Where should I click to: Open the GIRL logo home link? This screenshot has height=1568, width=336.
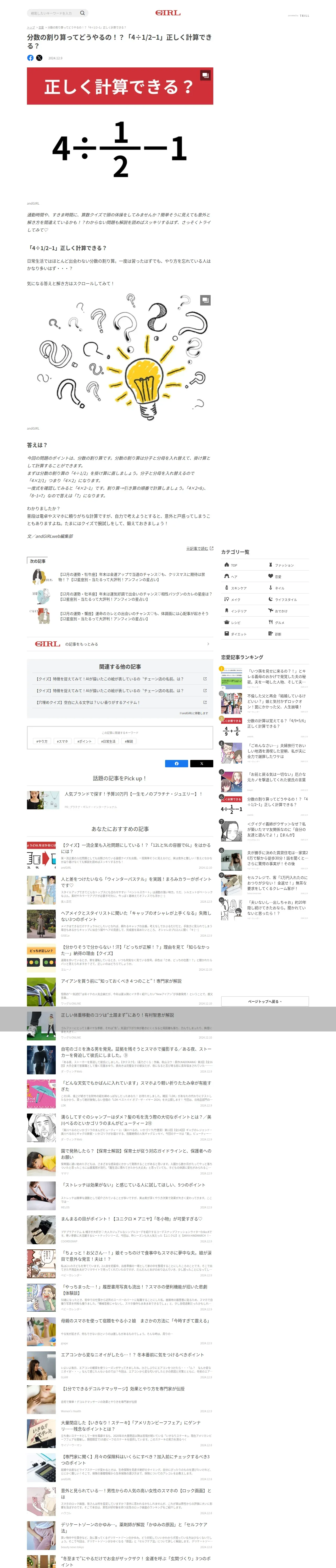point(168,13)
